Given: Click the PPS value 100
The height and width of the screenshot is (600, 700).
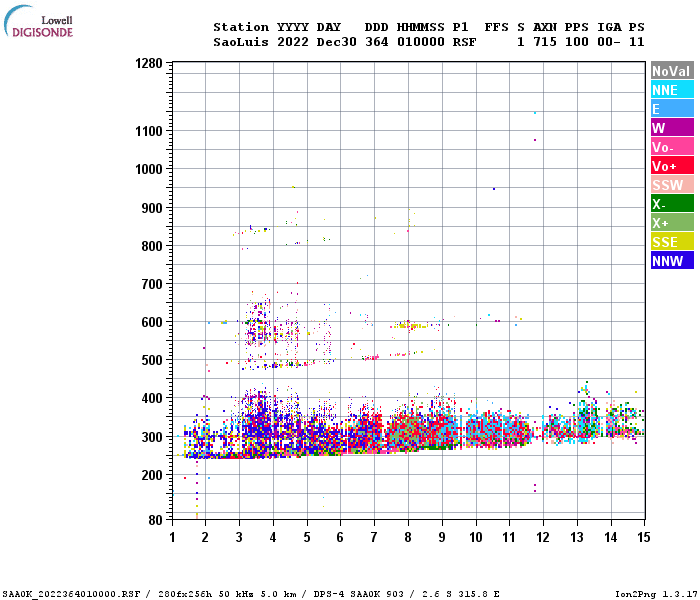Looking at the screenshot, I should tap(576, 42).
